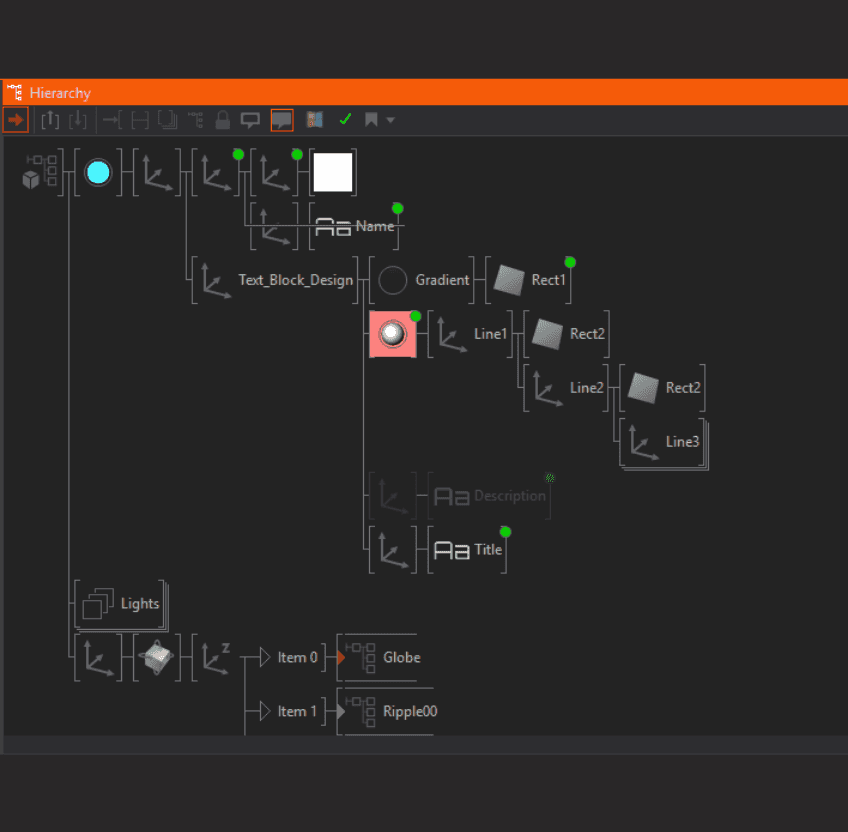
Task: Click the orange arrow toolbar button
Action: [15, 120]
